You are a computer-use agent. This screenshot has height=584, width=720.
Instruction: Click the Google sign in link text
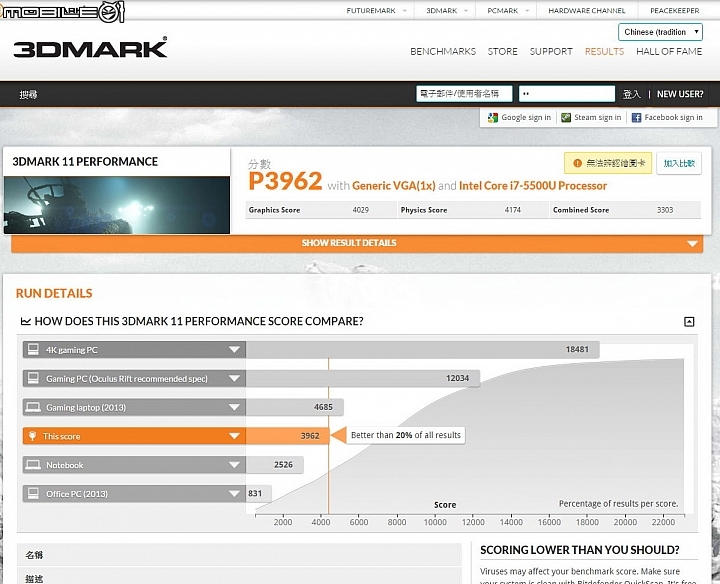click(x=526, y=118)
